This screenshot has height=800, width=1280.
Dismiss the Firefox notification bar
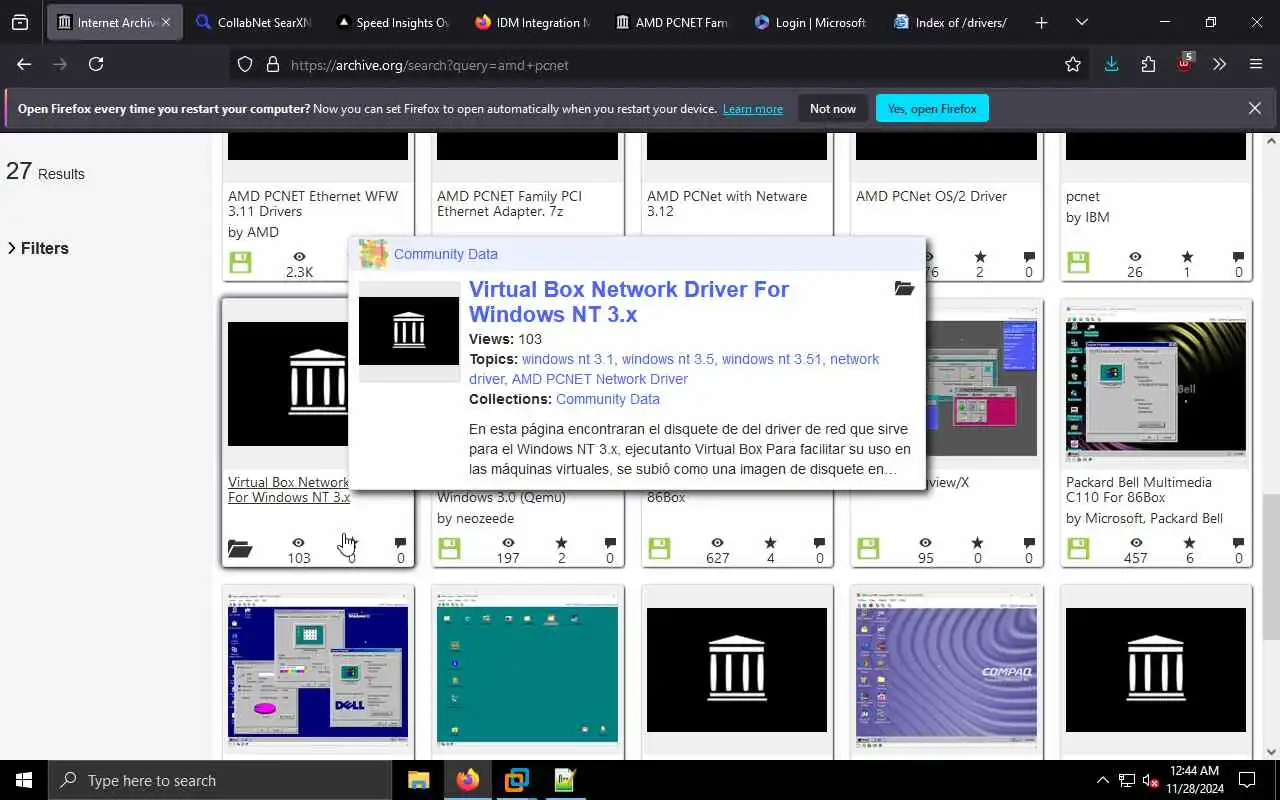pyautogui.click(x=1254, y=108)
